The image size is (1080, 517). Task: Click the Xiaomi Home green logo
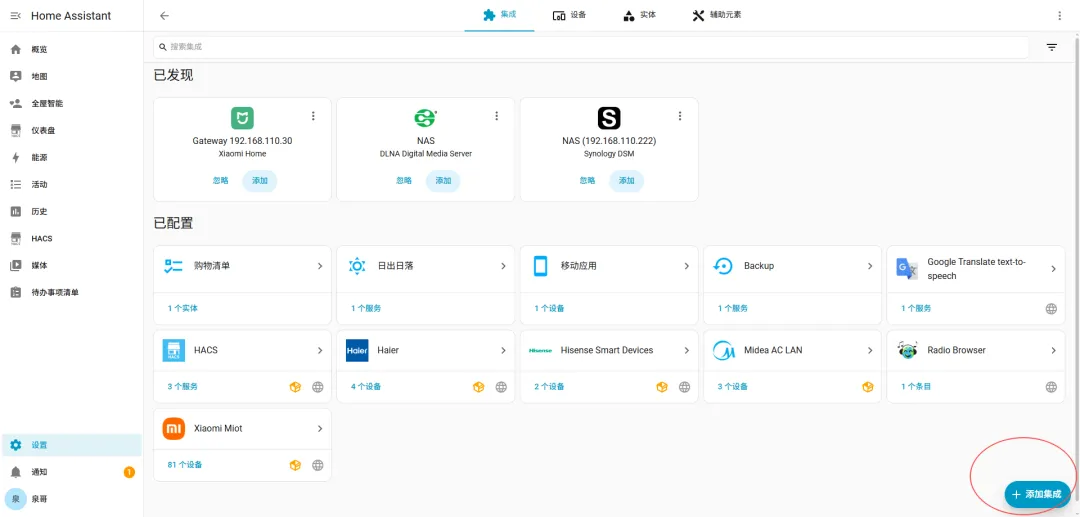(242, 118)
